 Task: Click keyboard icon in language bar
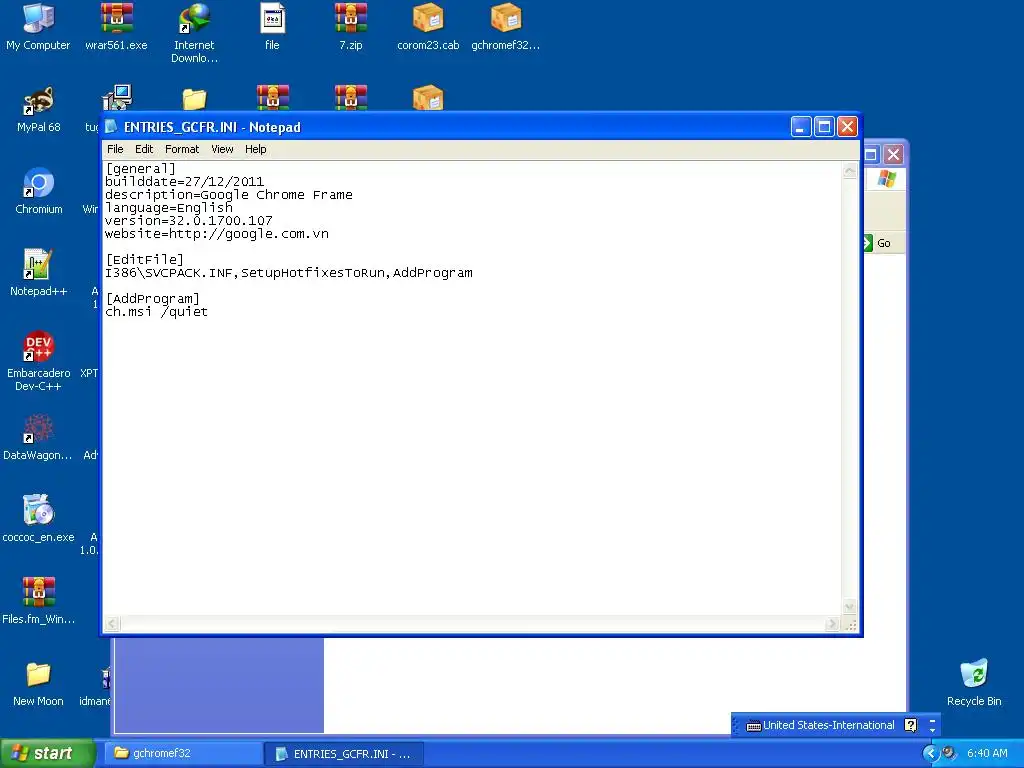coord(753,726)
